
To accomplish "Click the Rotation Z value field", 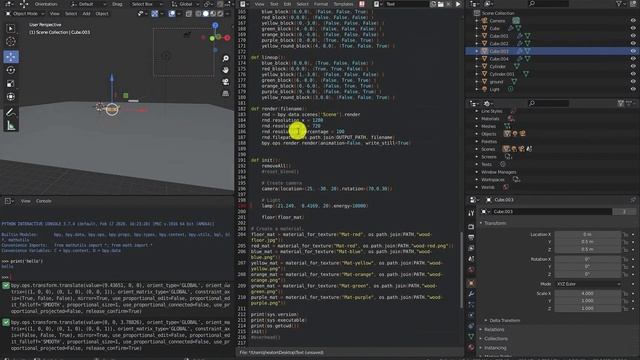I will [x=588, y=274].
